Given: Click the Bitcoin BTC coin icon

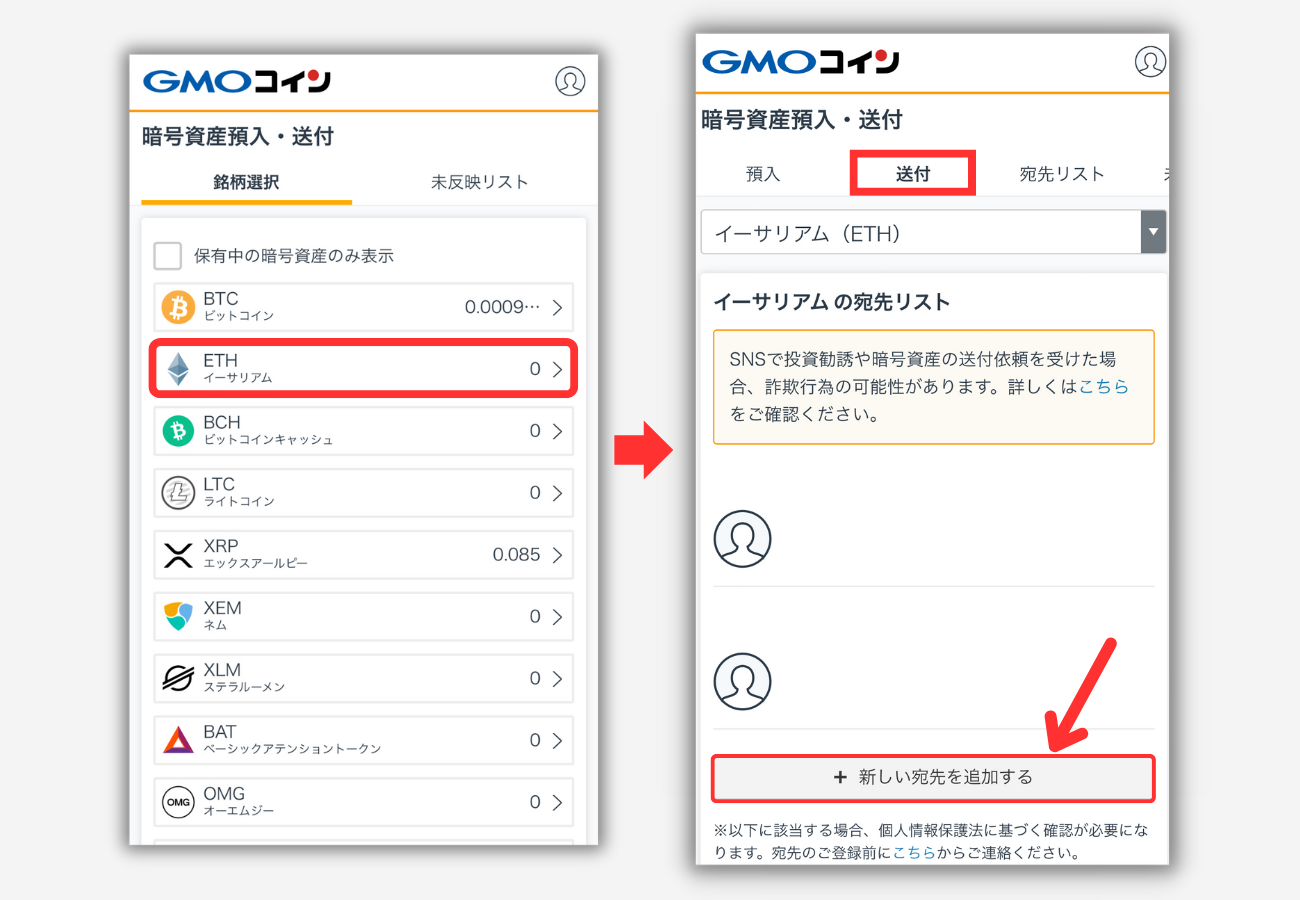Looking at the screenshot, I should [x=178, y=308].
